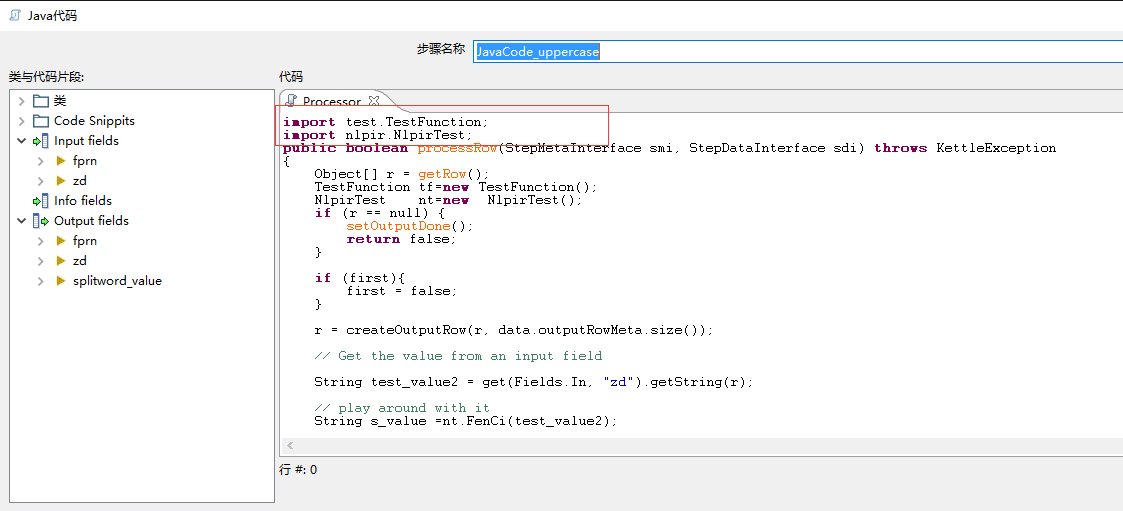This screenshot has height=511, width=1123.
Task: Select the Input fields tree item
Action: pos(87,141)
